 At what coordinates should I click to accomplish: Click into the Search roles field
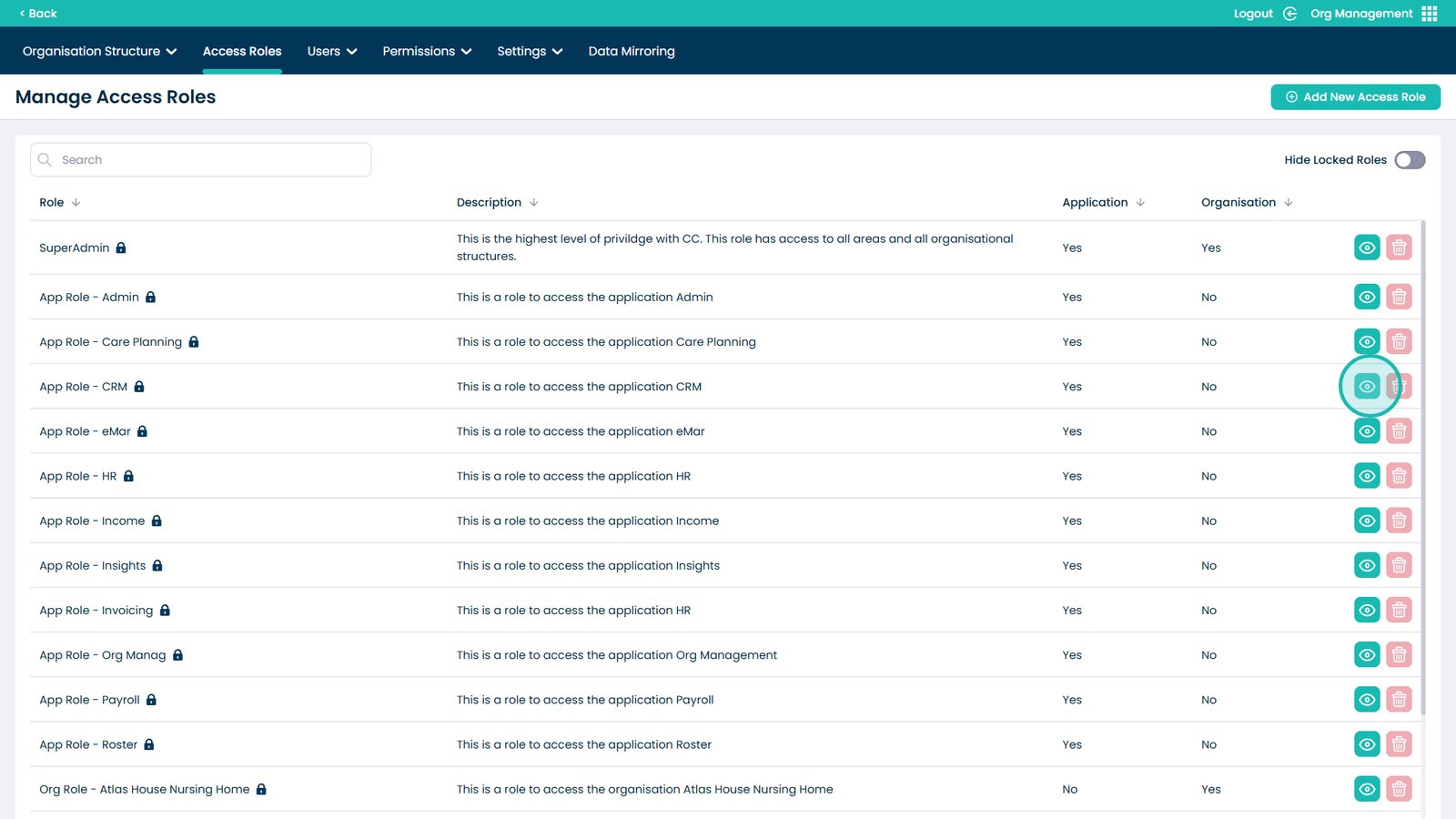209,160
